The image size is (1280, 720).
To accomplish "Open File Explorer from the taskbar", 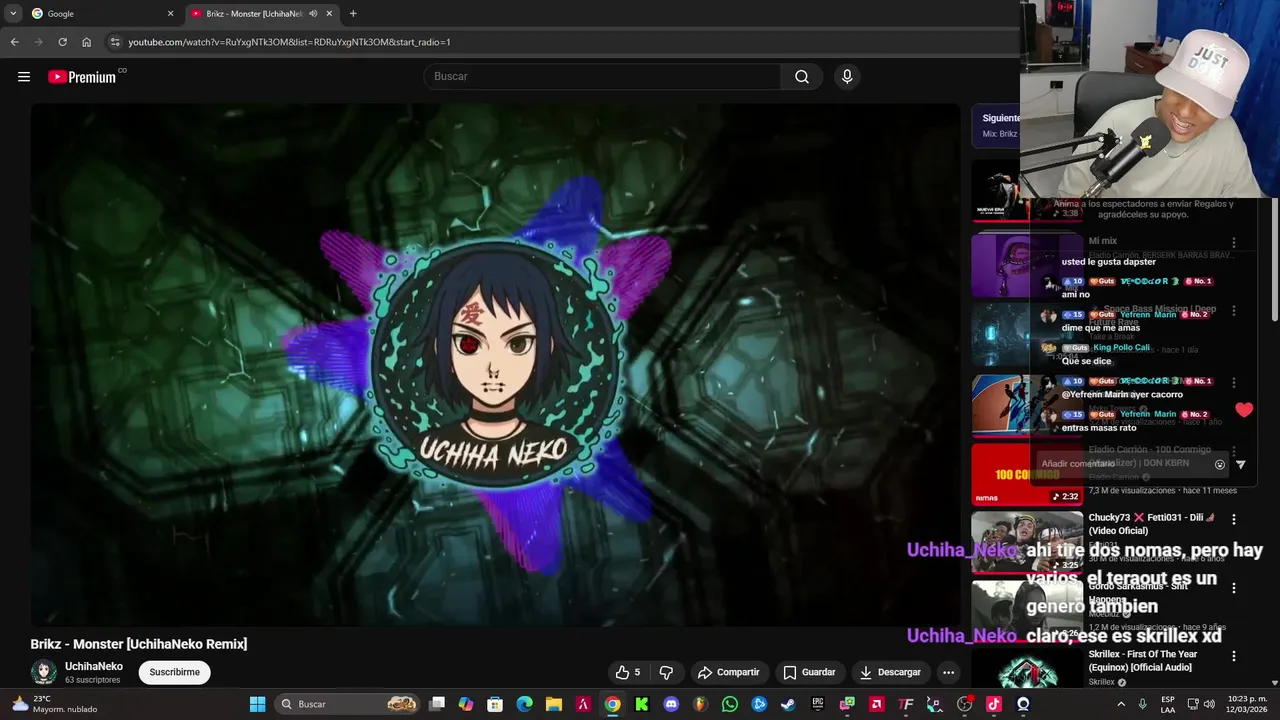I will click(554, 704).
